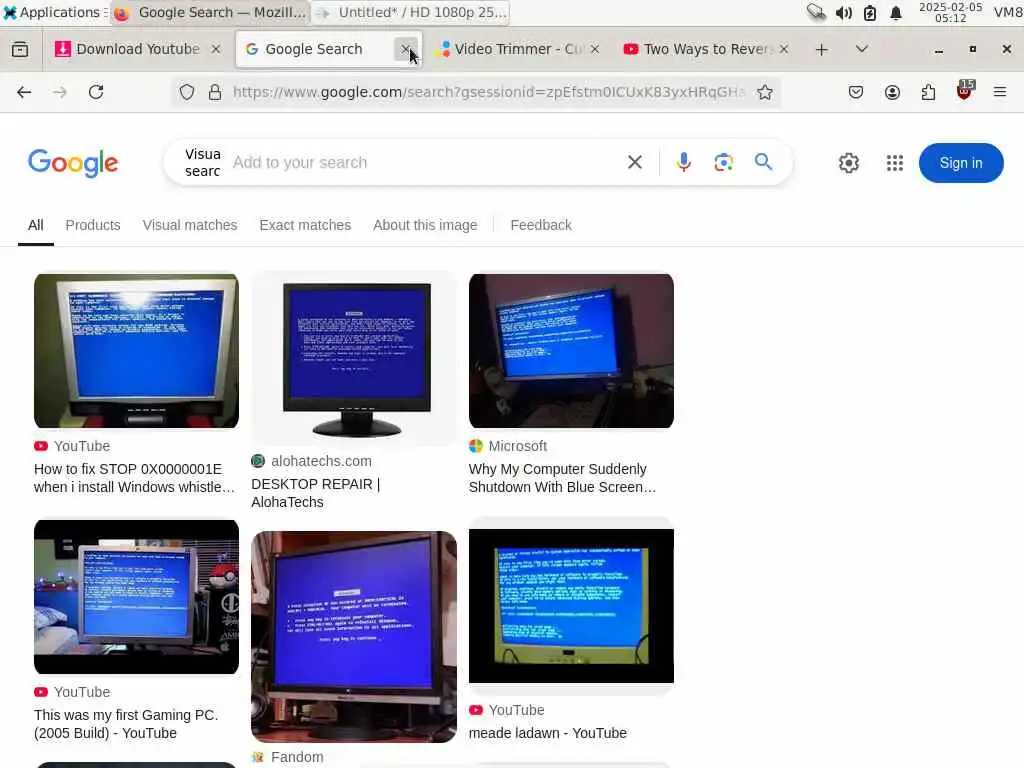Open Firefox account icon
Screen dimensions: 1024x768
[x=892, y=92]
